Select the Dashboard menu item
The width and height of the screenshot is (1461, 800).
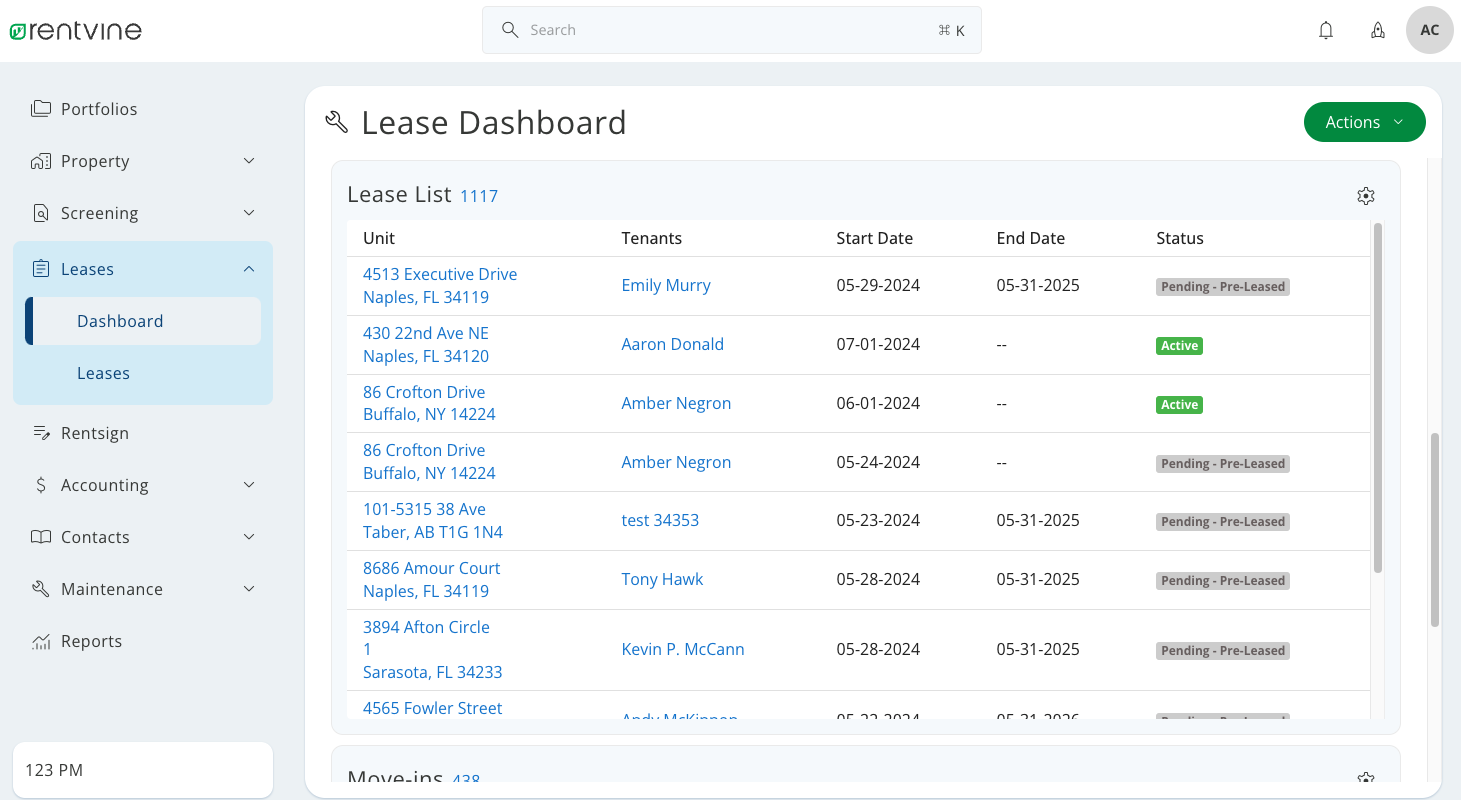[x=120, y=320]
